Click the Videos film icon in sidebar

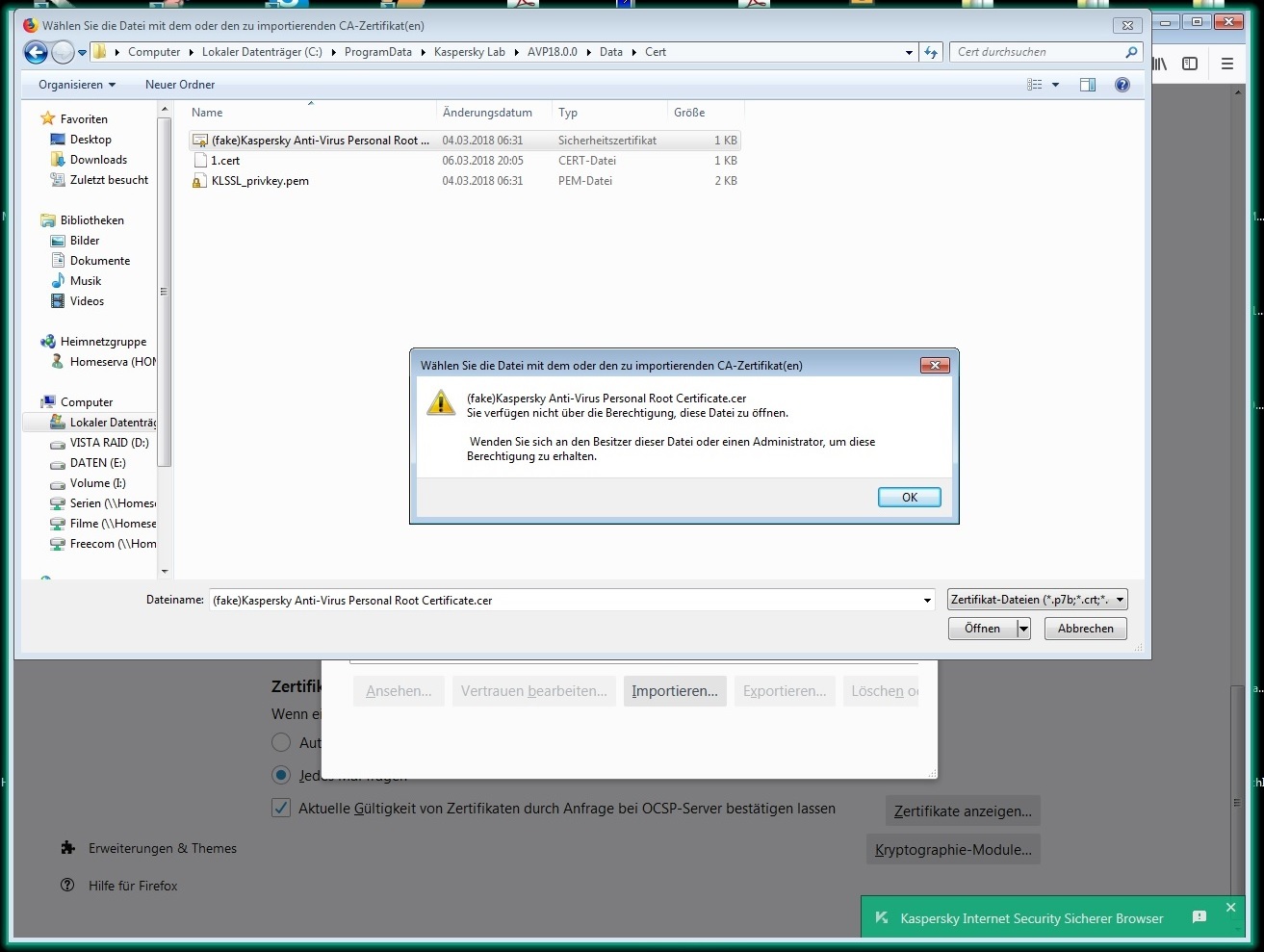coord(58,301)
